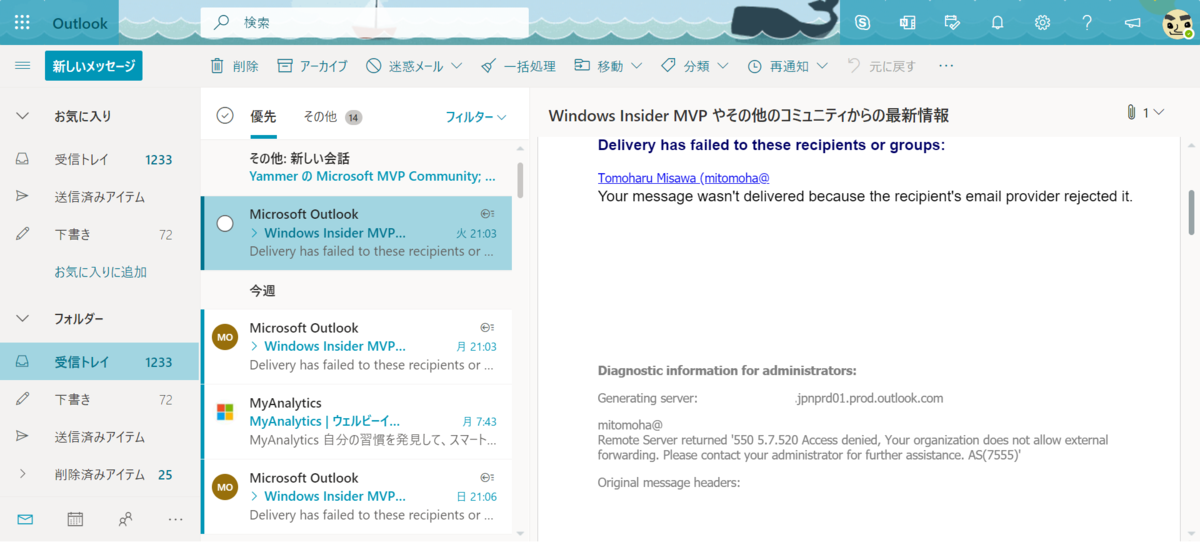This screenshot has width=1200, height=542.
Task: Open Sent Items under Favorites
Action: click(100, 197)
